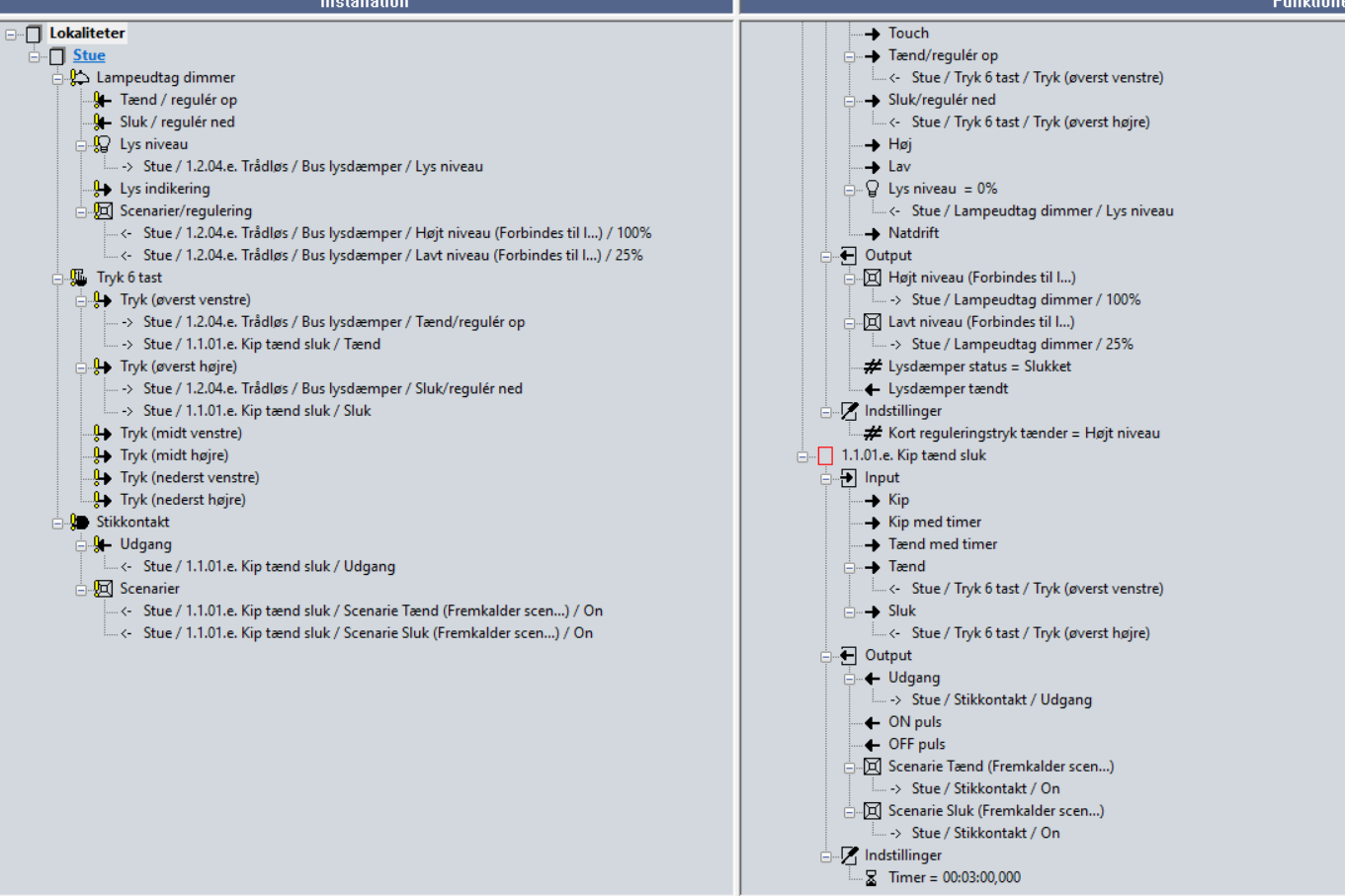Select Timer = 00:03:00,000 setting
This screenshot has width=1345, height=896.
954,877
